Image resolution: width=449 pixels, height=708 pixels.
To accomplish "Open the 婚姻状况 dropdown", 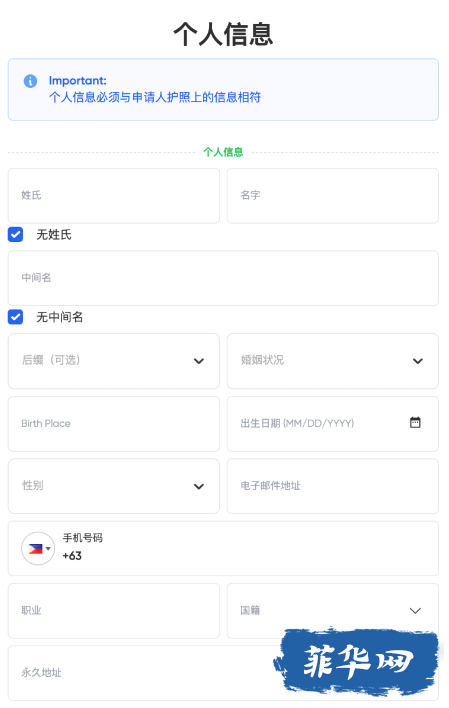I will pos(333,361).
